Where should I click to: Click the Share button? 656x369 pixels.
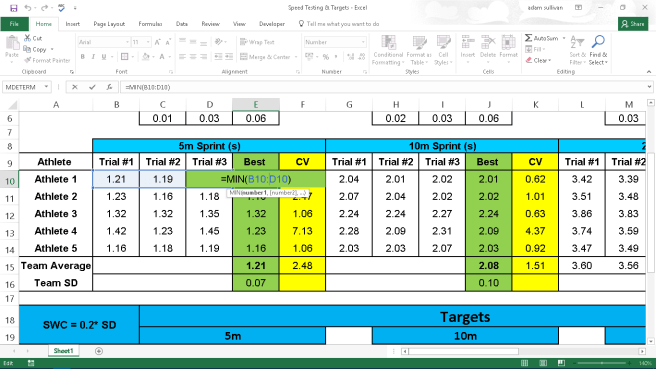click(x=633, y=24)
